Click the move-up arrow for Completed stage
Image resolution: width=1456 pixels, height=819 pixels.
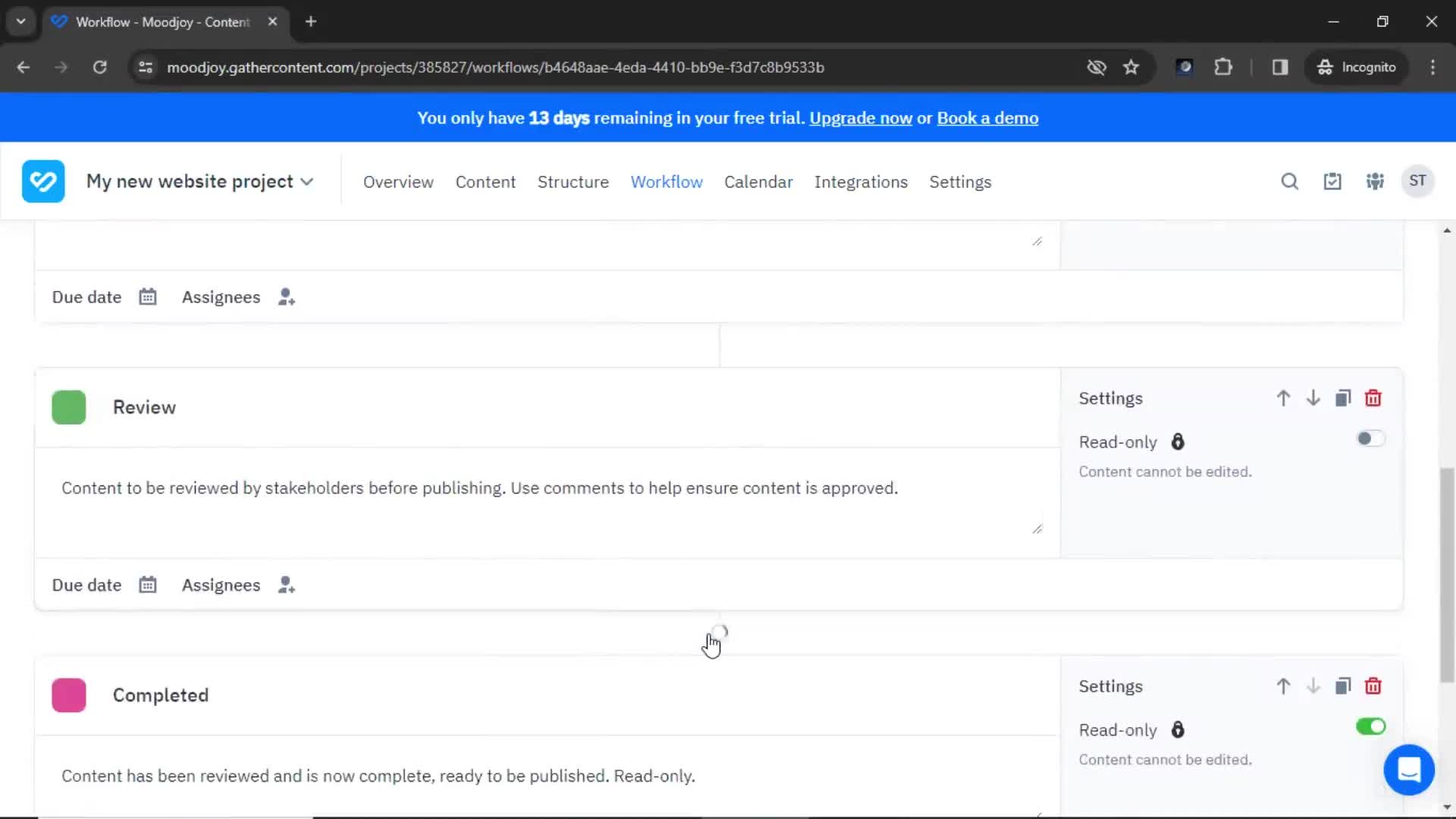[1283, 686]
